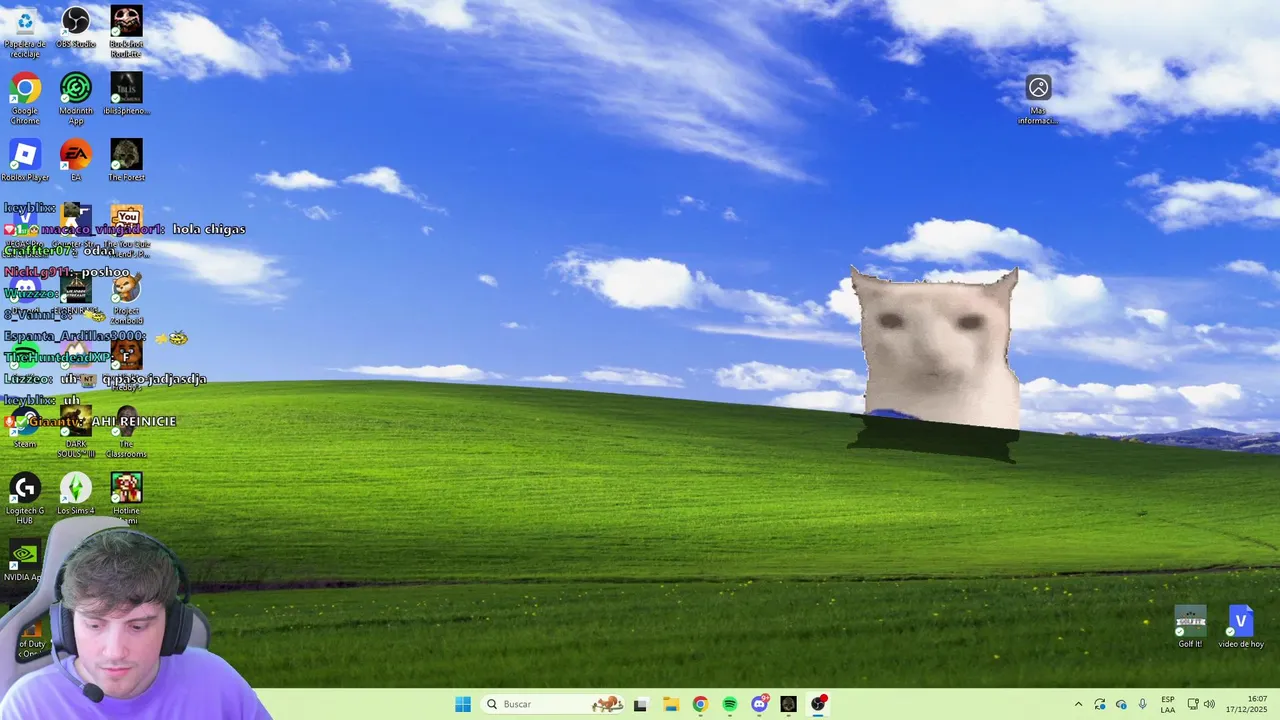Screen dimensions: 1280x720
Task: Open OBS Studio from the taskbar
Action: click(x=819, y=704)
